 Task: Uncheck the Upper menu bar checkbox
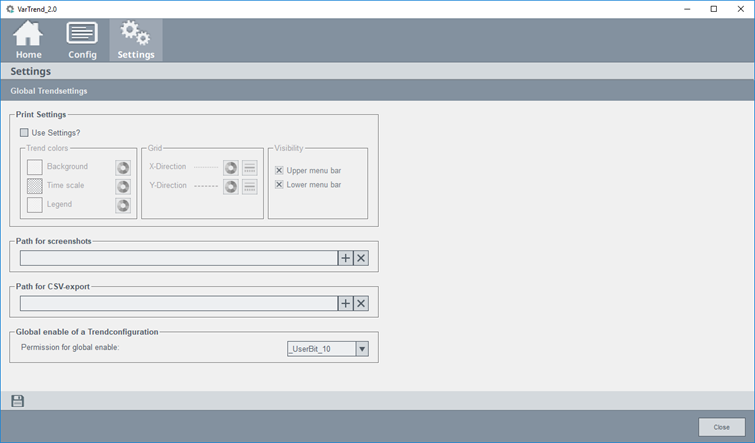tap(279, 170)
